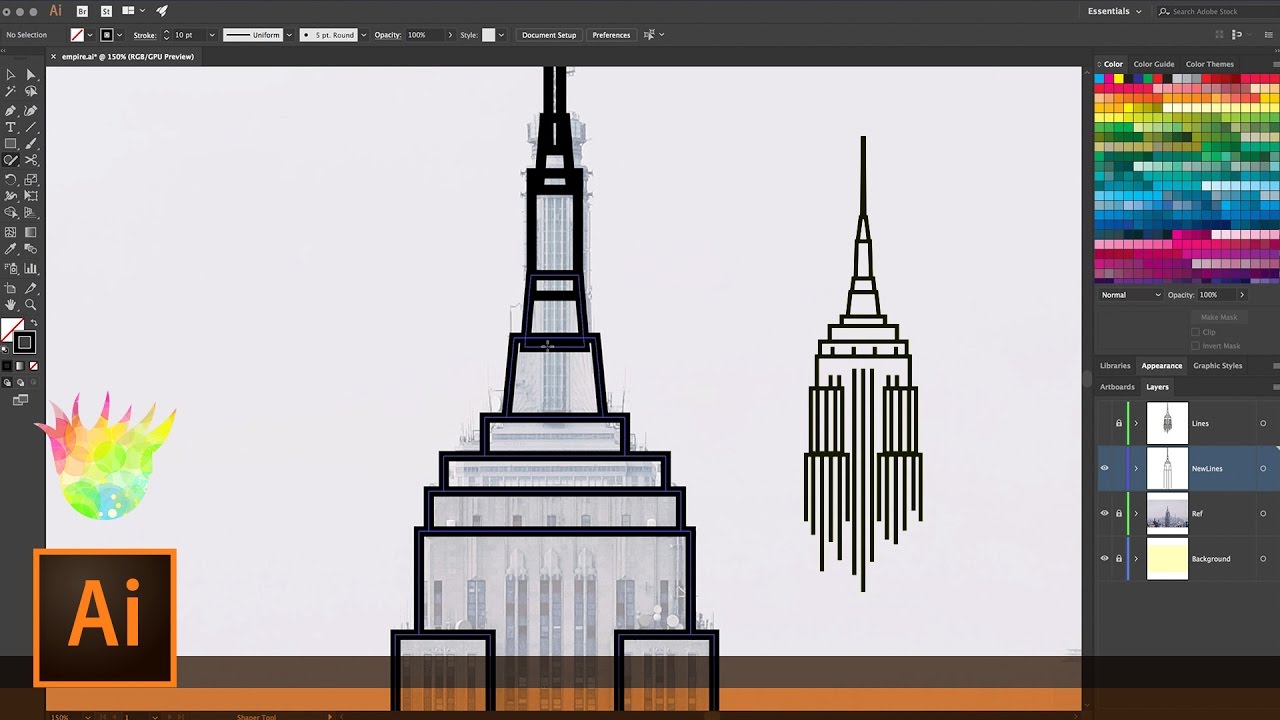Select the Direct Selection tool
This screenshot has width=1280, height=720.
(31, 75)
